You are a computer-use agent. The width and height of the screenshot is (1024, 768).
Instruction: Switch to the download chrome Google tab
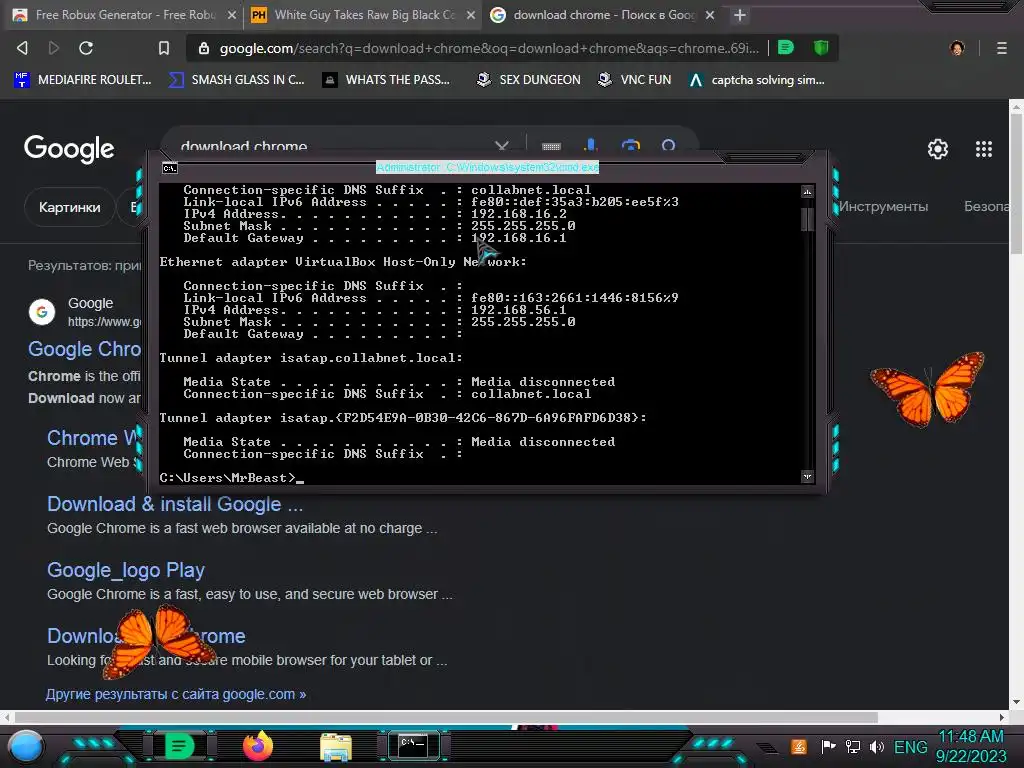(601, 14)
